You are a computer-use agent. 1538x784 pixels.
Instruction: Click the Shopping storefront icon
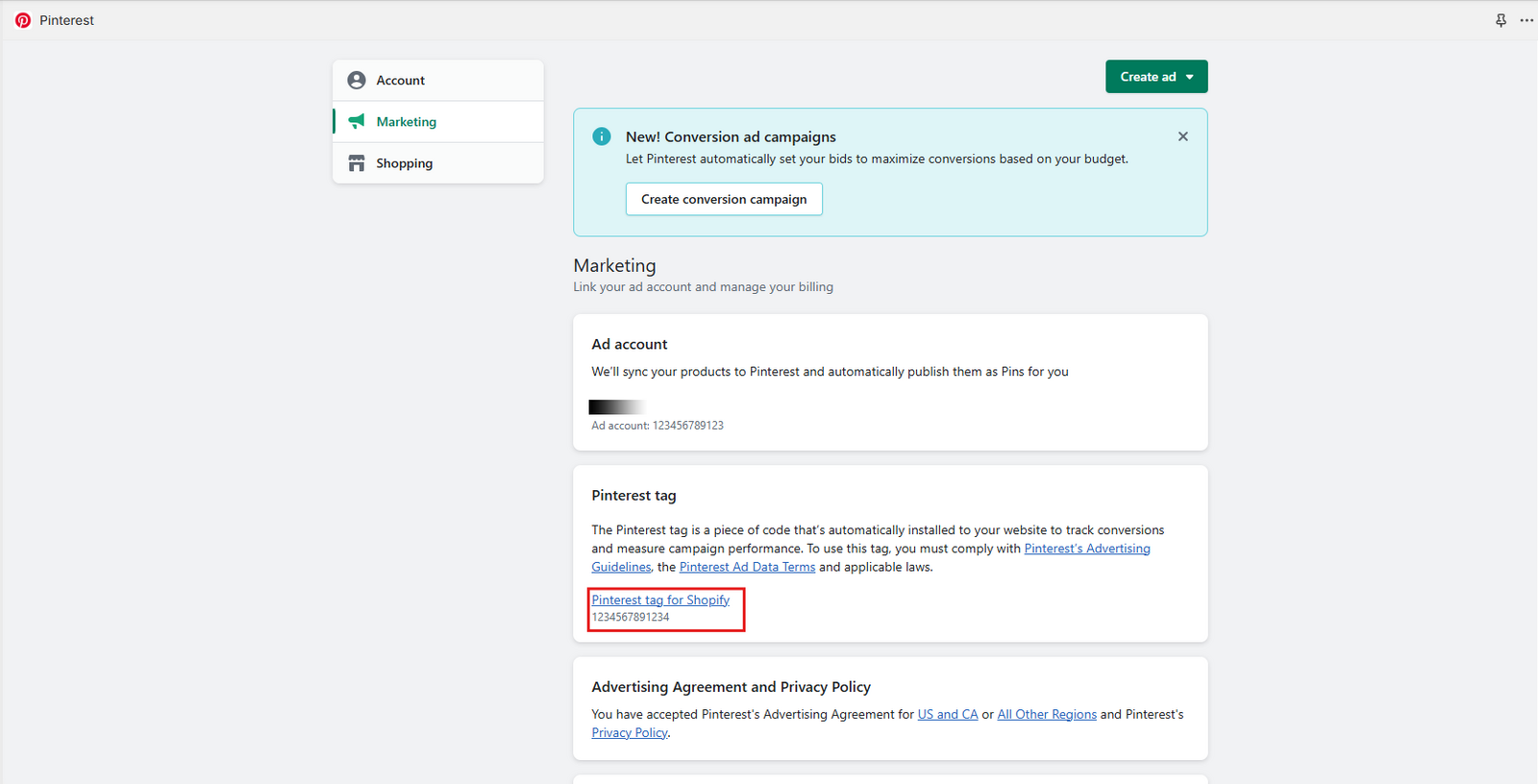point(357,163)
